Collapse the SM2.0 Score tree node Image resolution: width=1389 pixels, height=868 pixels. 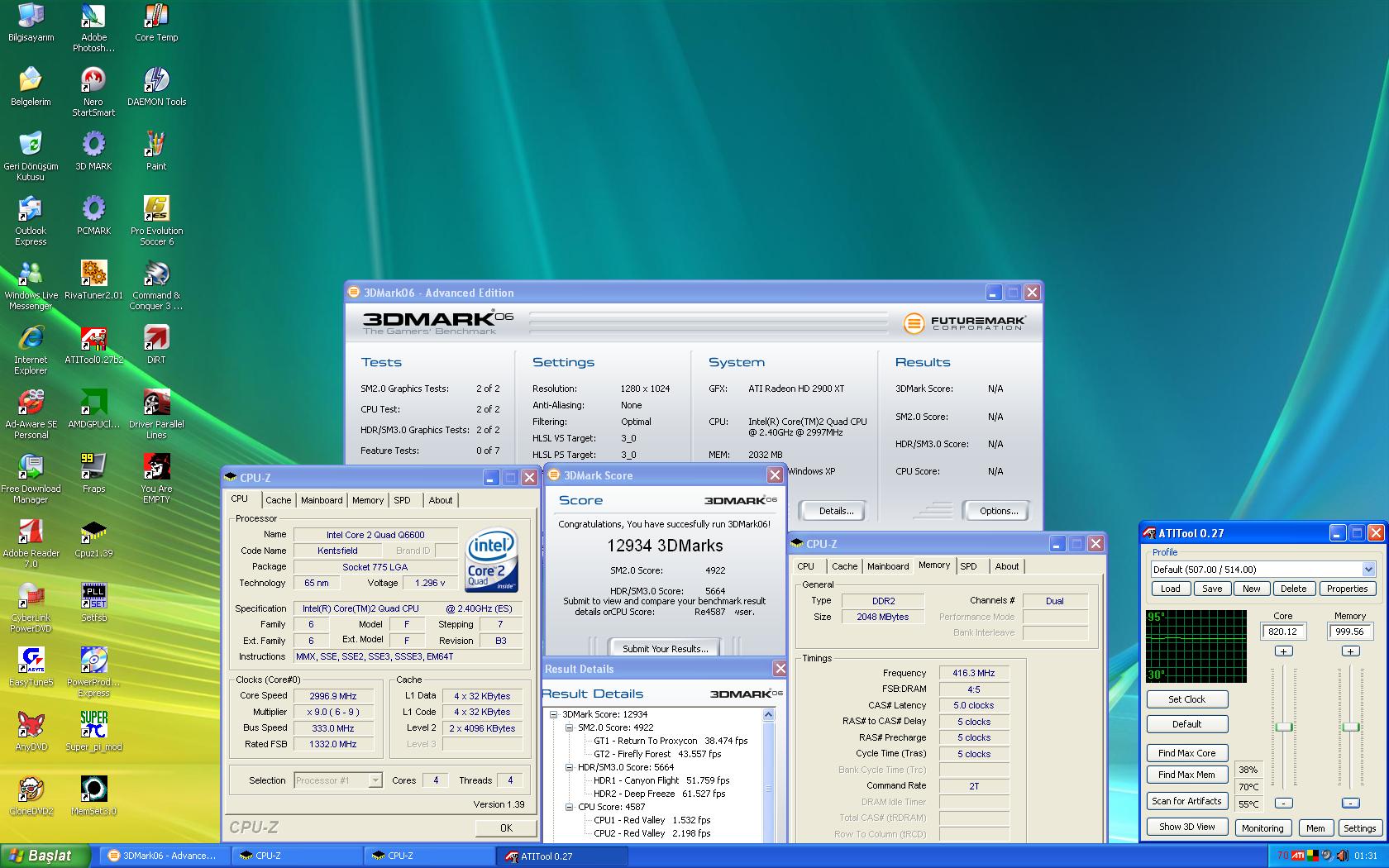pyautogui.click(x=570, y=727)
